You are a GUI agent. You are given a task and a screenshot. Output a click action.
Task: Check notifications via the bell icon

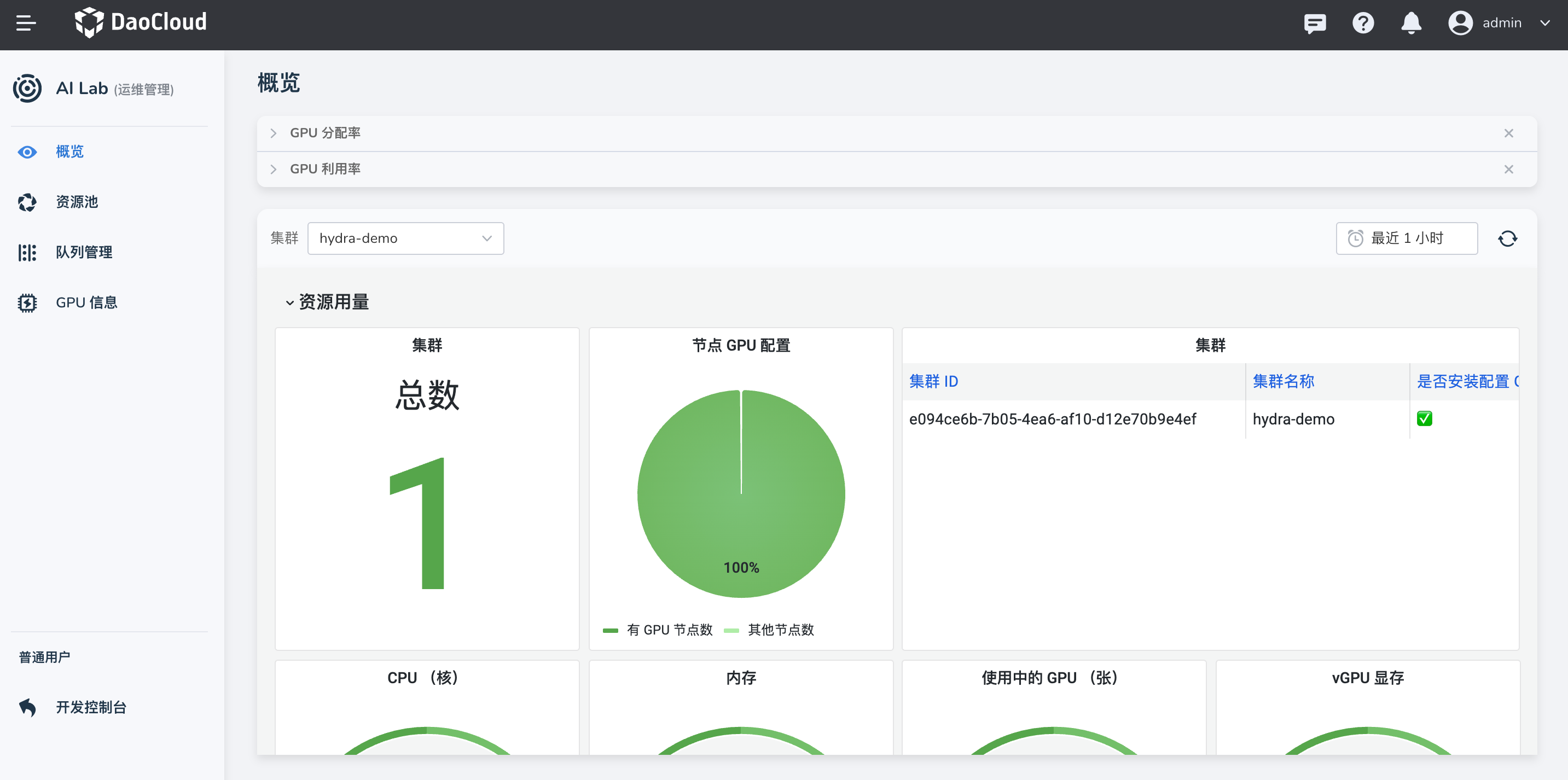pos(1411,23)
